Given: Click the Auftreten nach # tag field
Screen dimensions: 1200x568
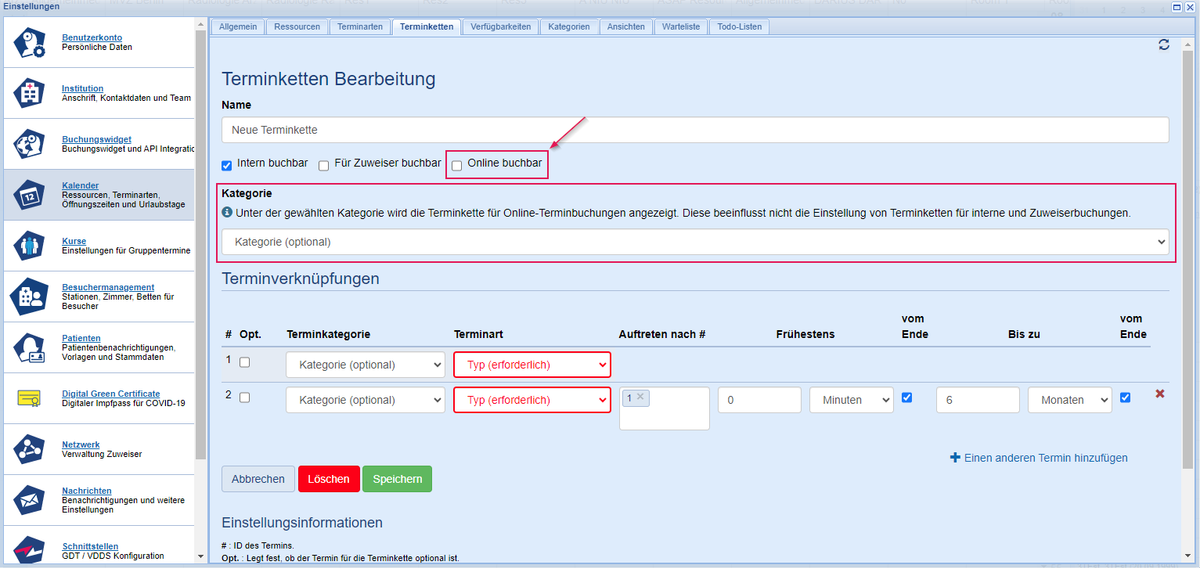Looking at the screenshot, I should (x=664, y=408).
